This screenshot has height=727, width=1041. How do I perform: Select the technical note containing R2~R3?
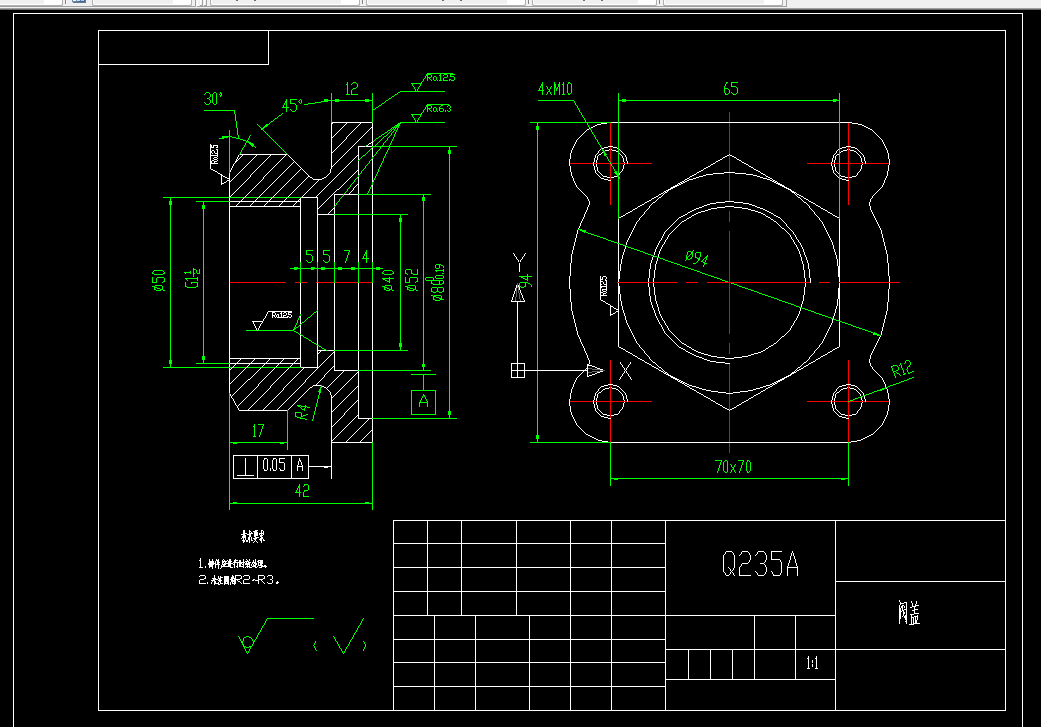[239, 580]
